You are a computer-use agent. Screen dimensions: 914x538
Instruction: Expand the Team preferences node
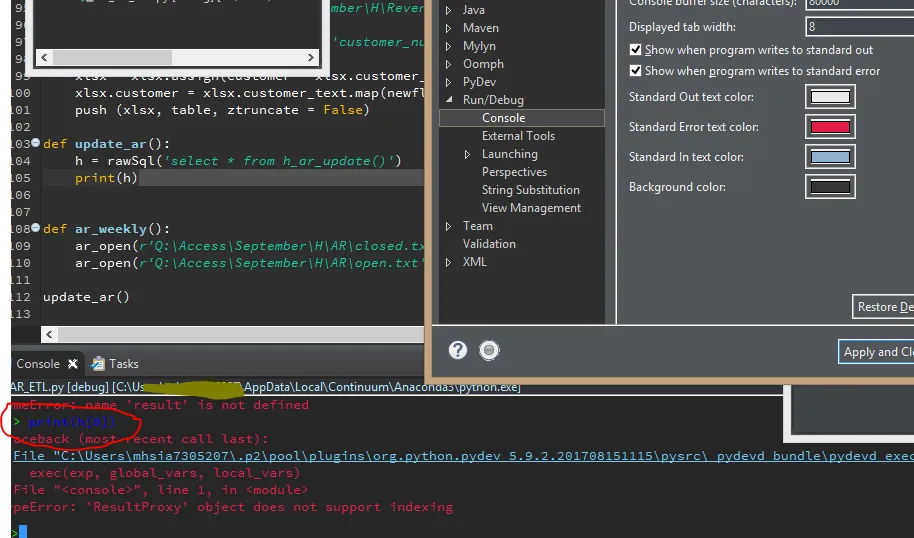(x=448, y=226)
